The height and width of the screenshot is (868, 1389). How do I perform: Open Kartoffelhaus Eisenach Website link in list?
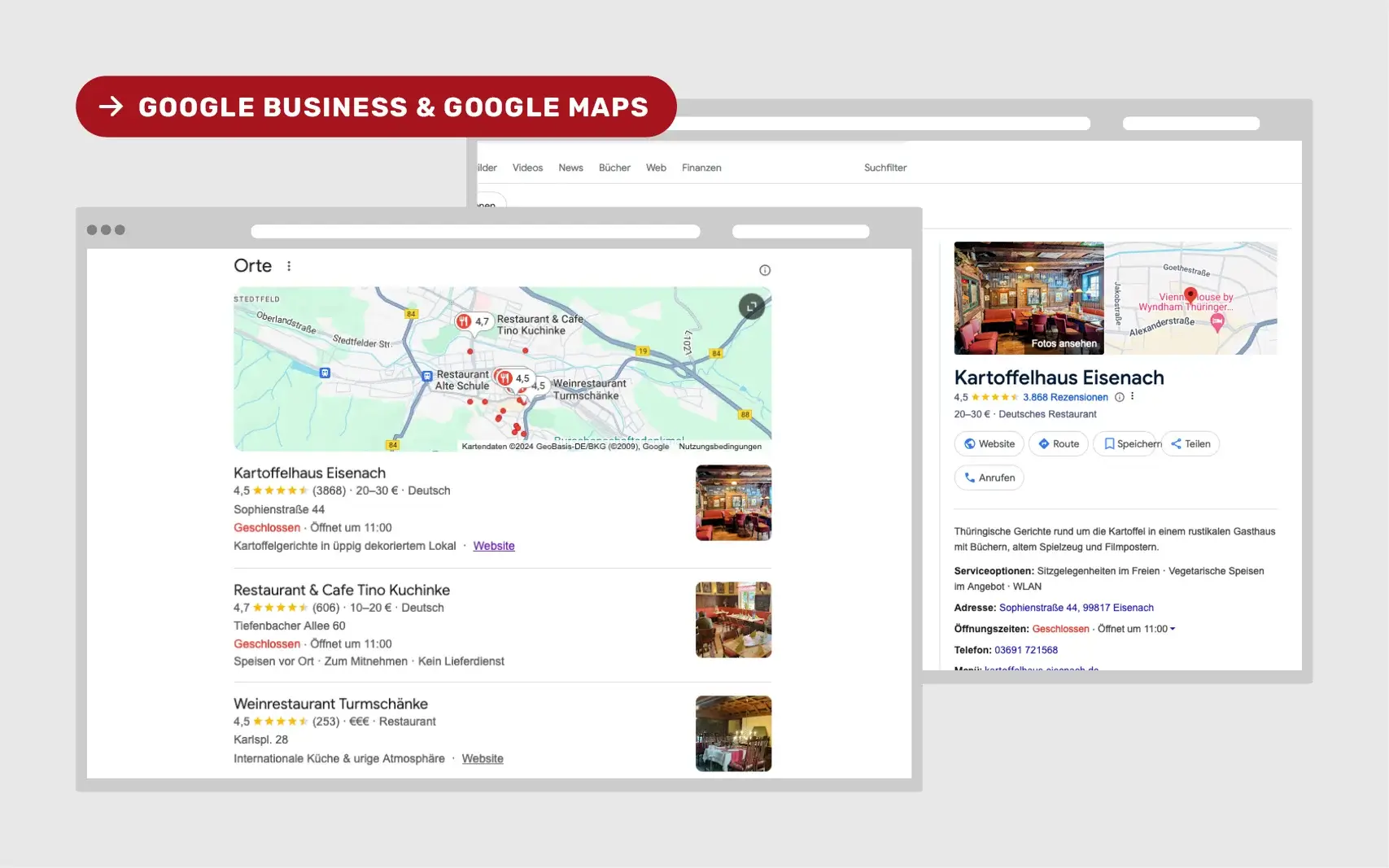point(494,546)
